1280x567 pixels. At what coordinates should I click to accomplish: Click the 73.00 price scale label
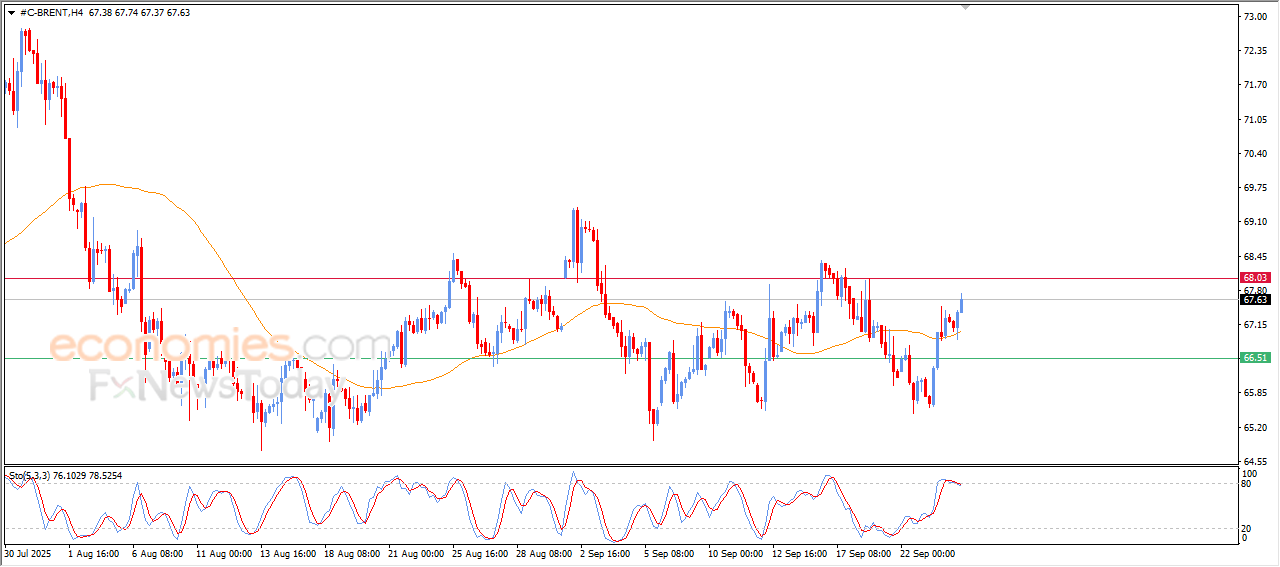tap(1255, 17)
